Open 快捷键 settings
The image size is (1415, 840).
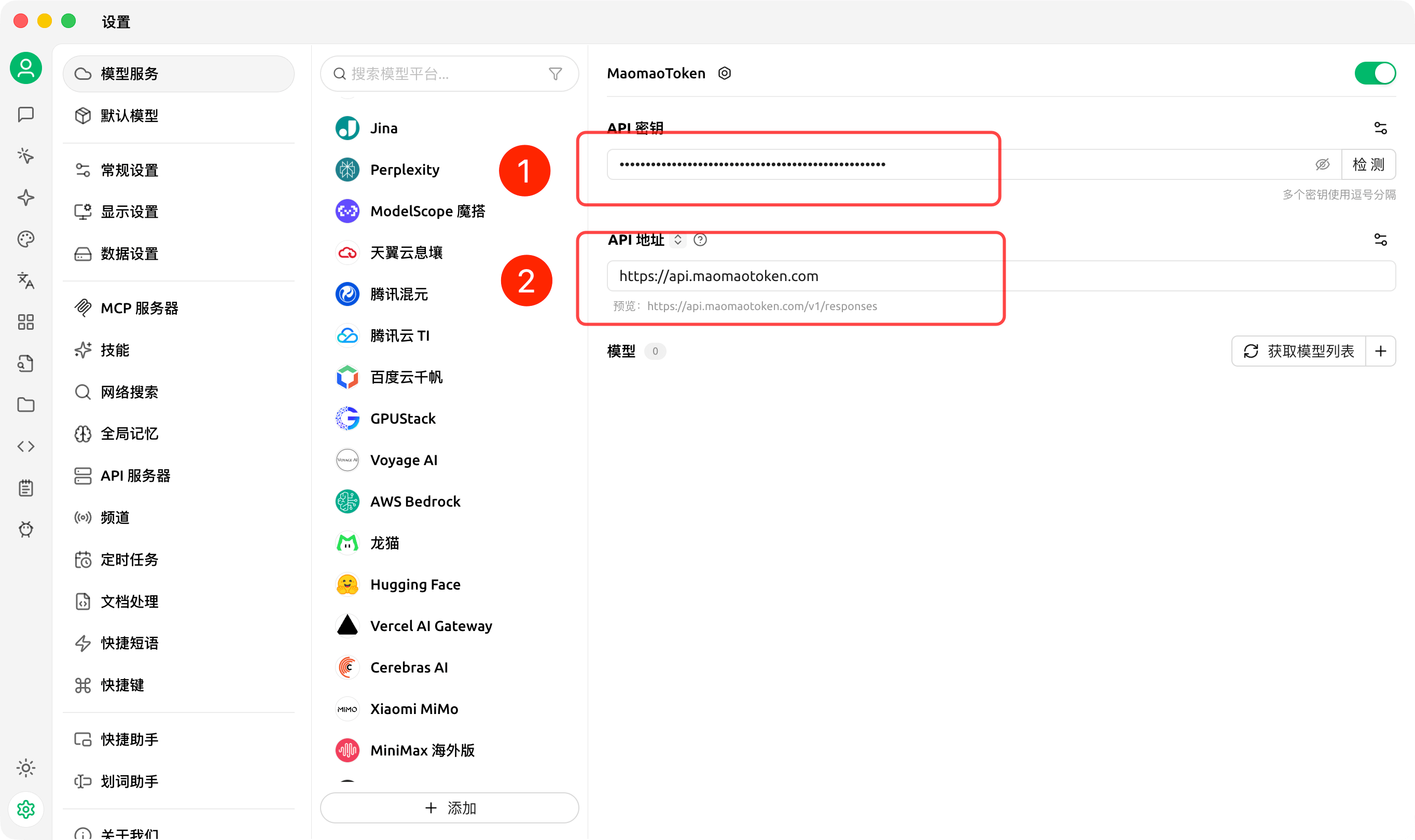pos(178,685)
